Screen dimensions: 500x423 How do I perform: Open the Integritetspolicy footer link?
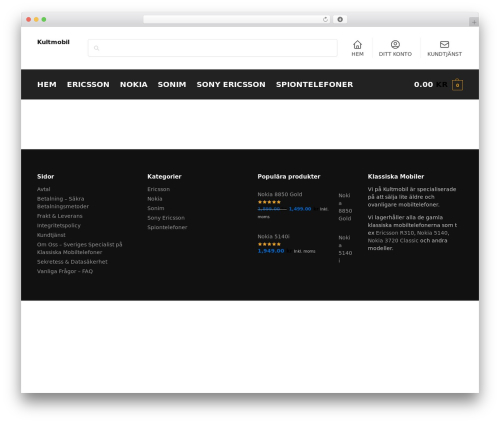[59, 225]
